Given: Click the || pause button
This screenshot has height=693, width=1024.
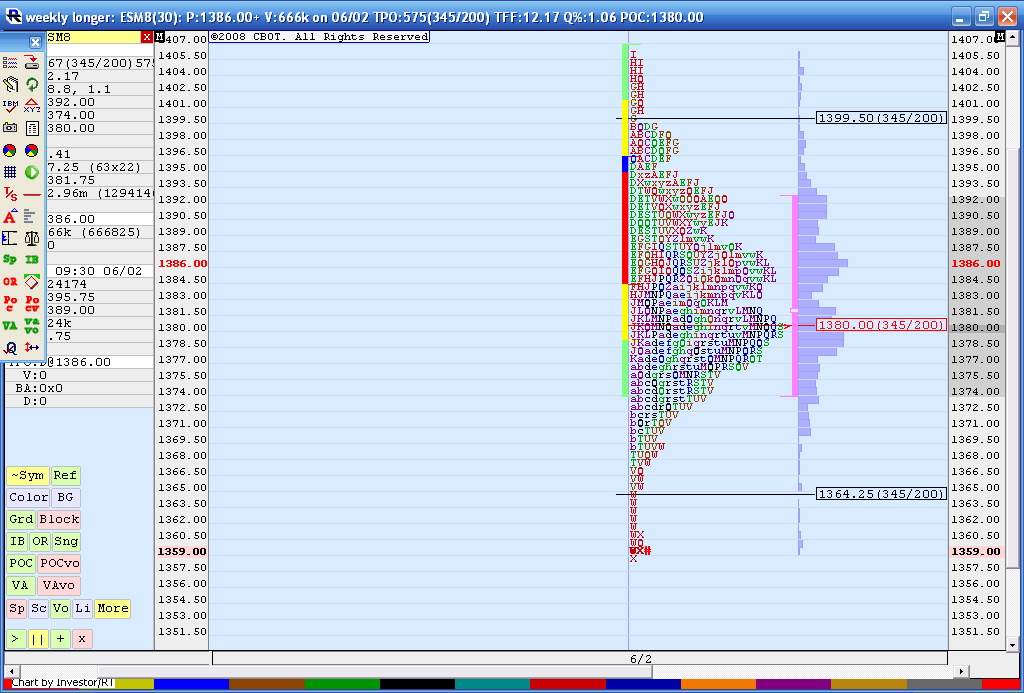Looking at the screenshot, I should (x=38, y=639).
